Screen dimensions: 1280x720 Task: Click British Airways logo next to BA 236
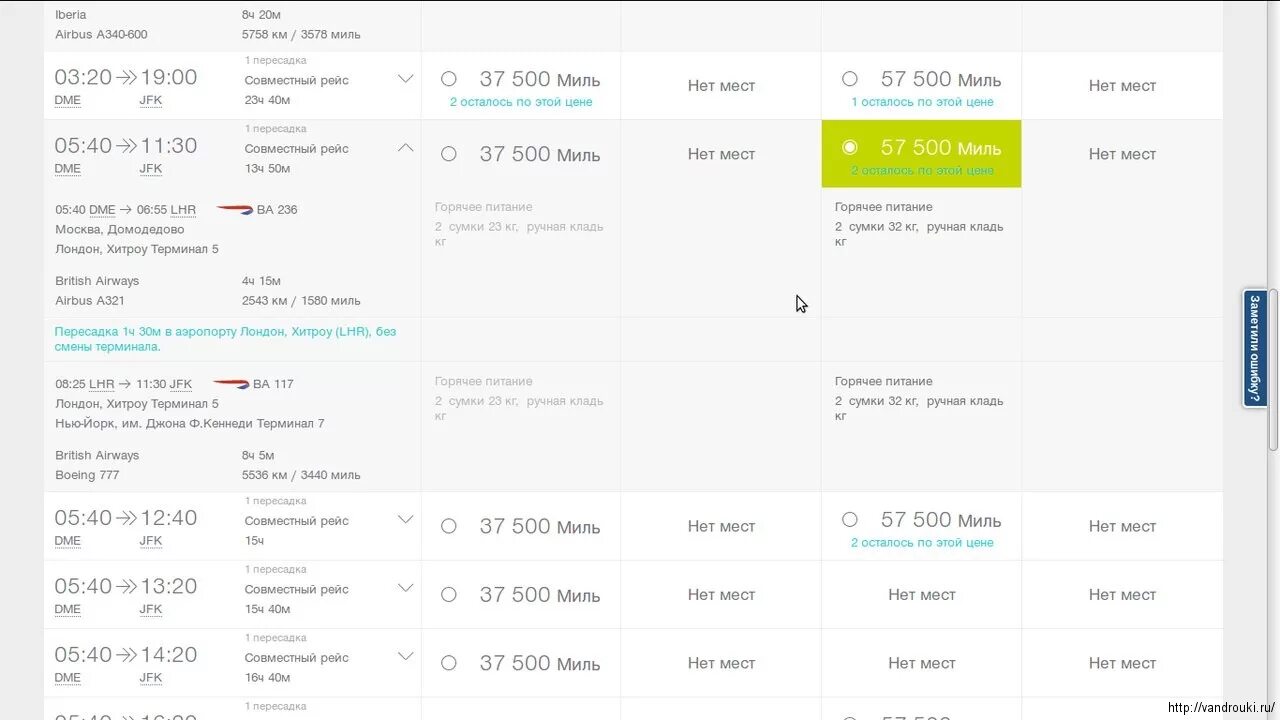[x=234, y=209]
